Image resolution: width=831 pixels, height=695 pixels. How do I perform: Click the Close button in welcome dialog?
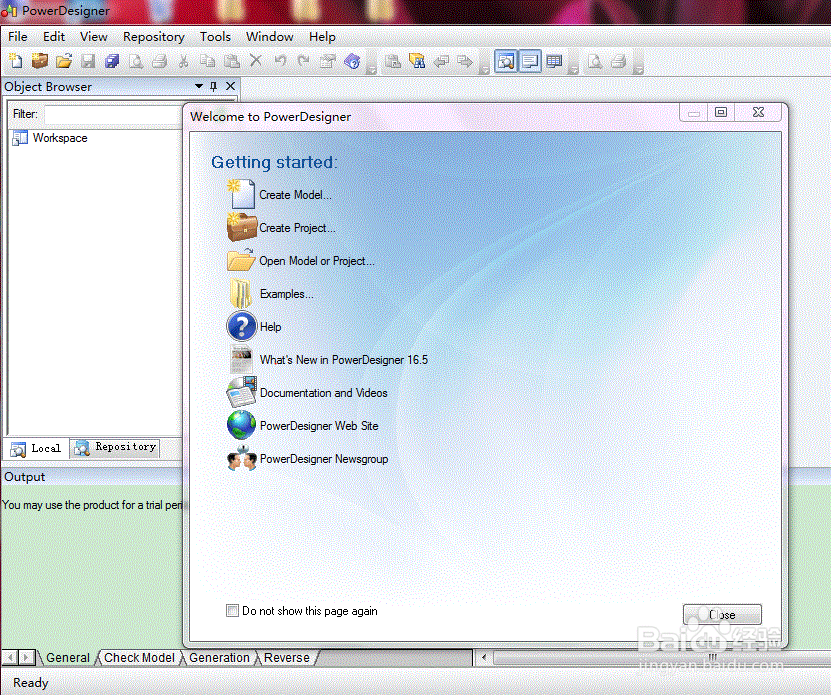coord(722,614)
